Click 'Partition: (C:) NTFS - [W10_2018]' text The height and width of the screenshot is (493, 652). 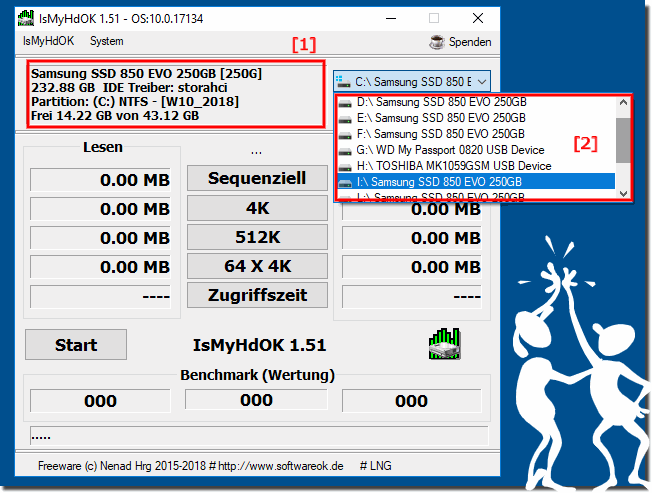pyautogui.click(x=135, y=101)
